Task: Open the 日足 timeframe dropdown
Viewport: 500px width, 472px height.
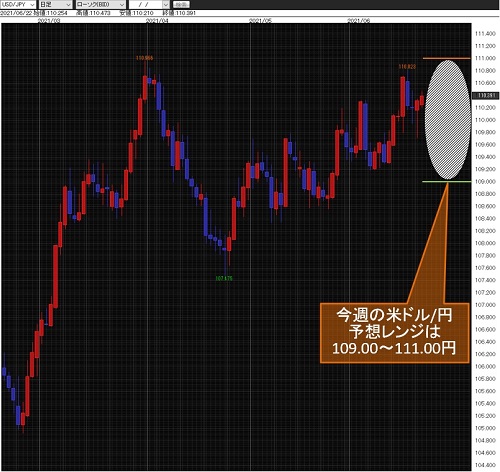Action: click(x=55, y=4)
